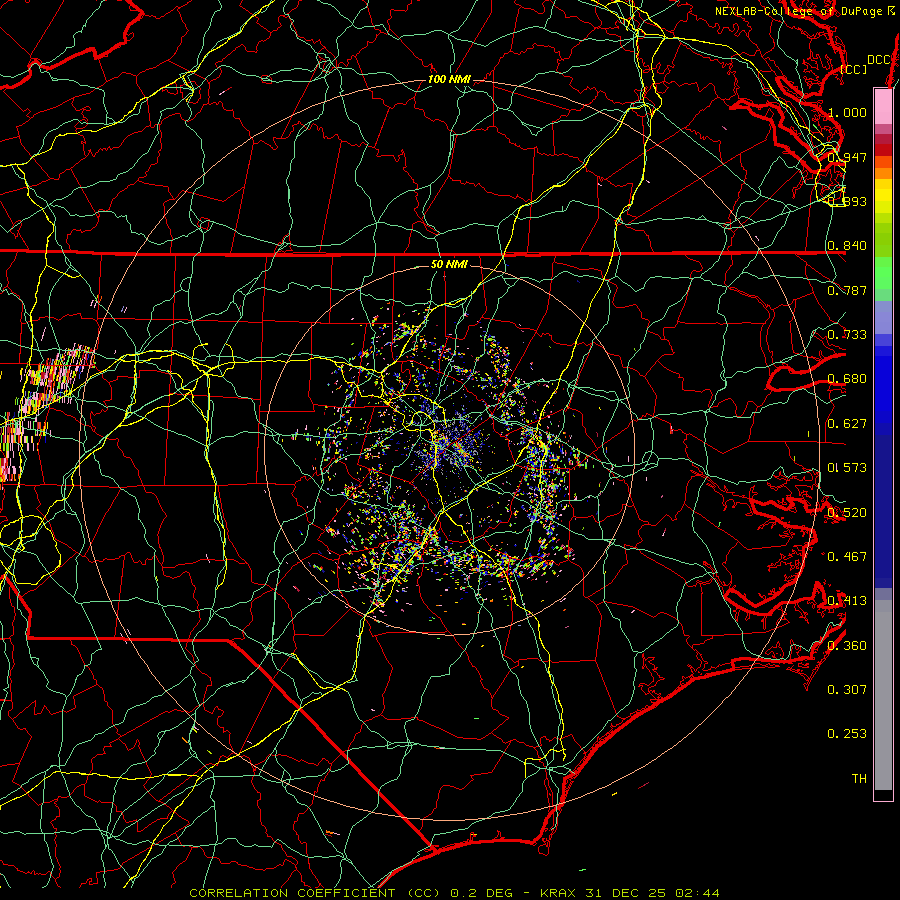Pick the dark red segment of the color bar

pos(883,150)
